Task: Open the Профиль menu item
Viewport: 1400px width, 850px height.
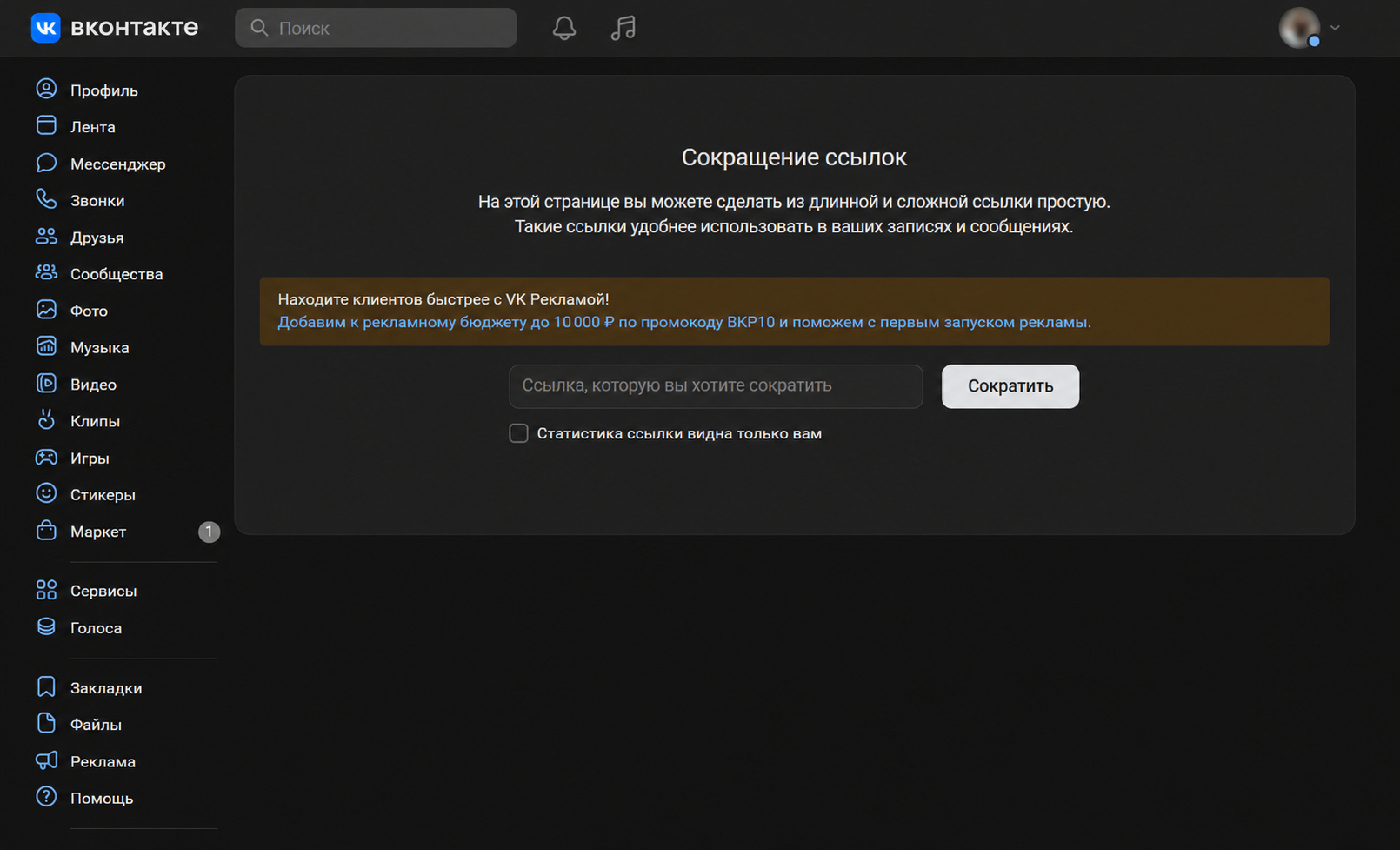Action: point(103,90)
